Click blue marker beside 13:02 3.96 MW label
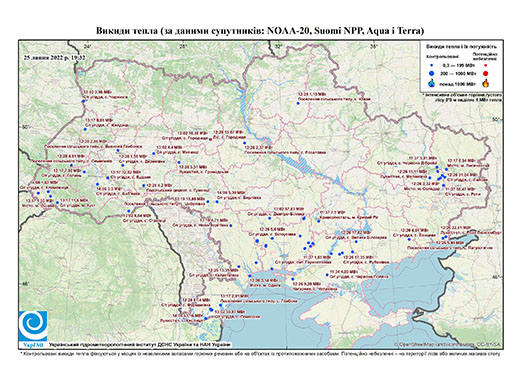Screen dimensions: 520x368 coord(83,102)
